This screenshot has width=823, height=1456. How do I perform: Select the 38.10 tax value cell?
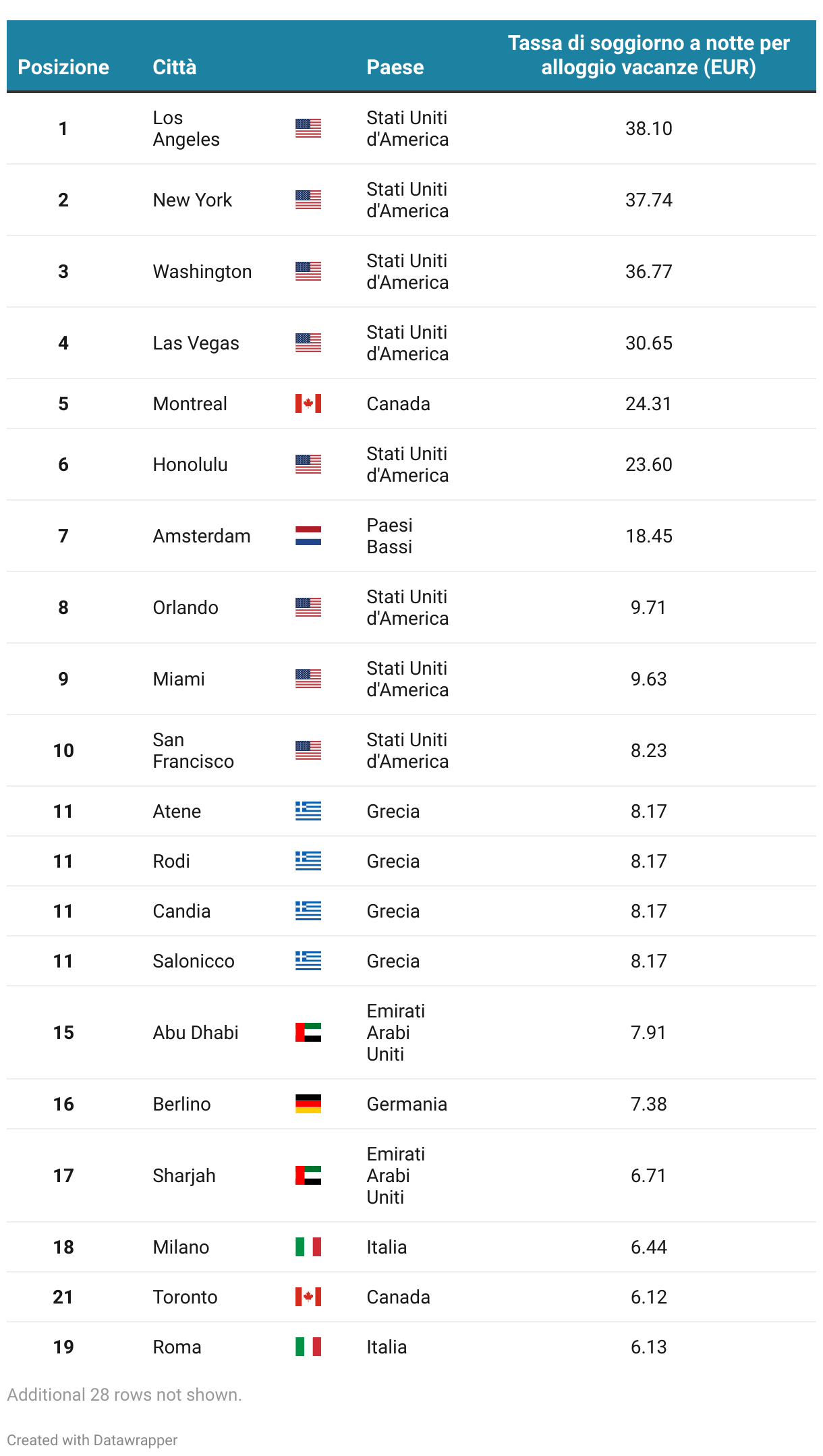tap(649, 128)
